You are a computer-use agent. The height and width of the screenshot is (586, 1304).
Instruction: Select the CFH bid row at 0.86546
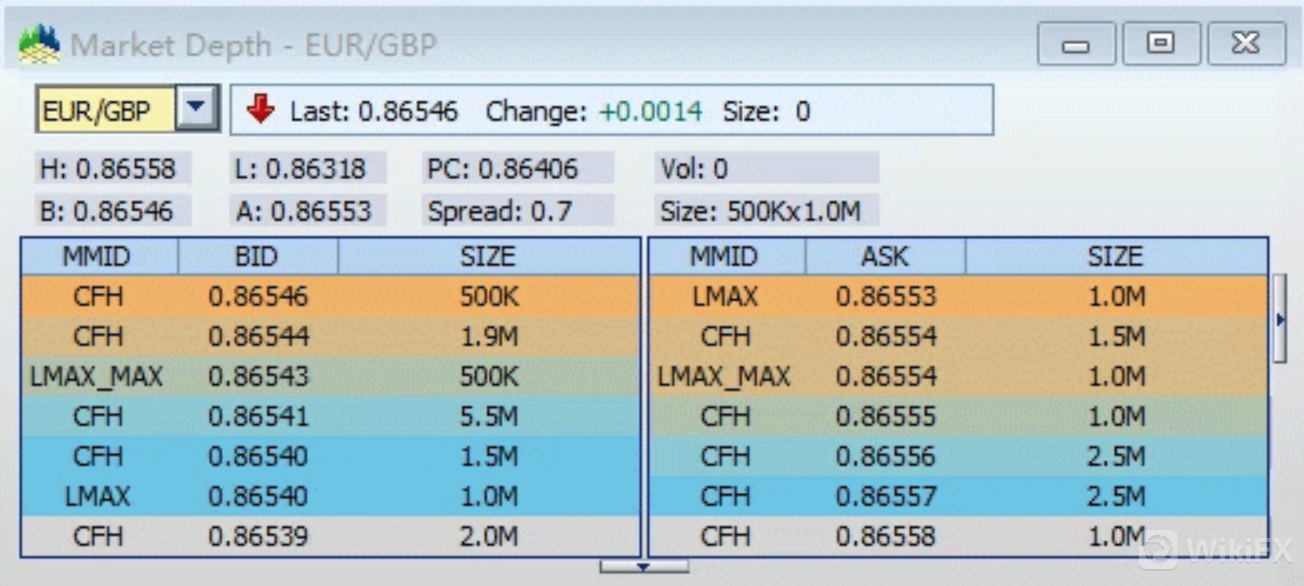[x=330, y=297]
